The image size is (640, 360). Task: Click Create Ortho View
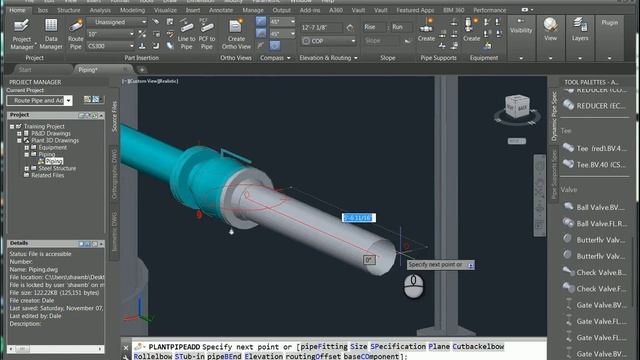pos(236,34)
